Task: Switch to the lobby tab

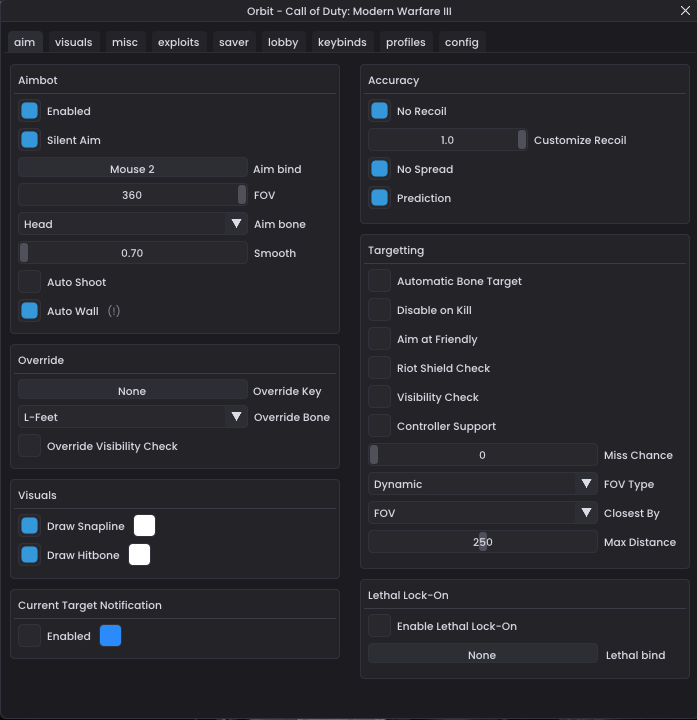Action: (x=283, y=42)
